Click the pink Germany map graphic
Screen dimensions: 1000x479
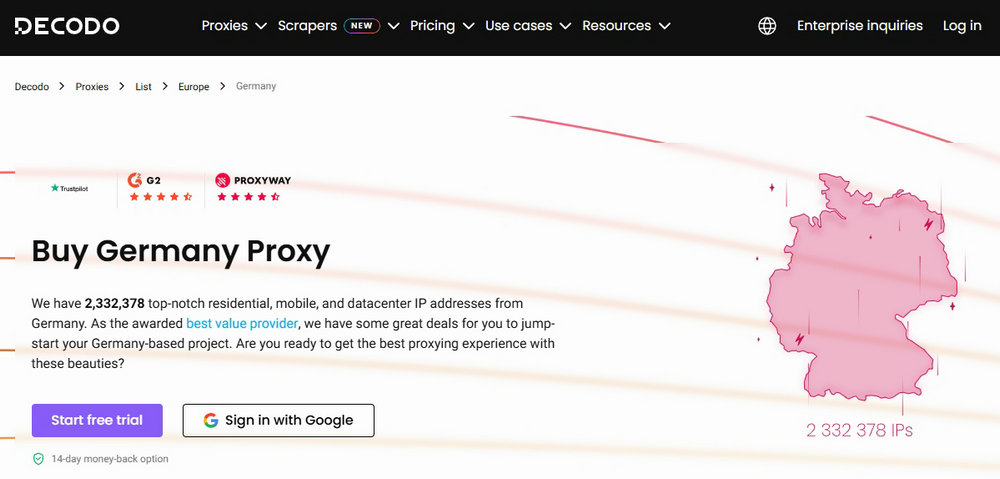click(862, 287)
